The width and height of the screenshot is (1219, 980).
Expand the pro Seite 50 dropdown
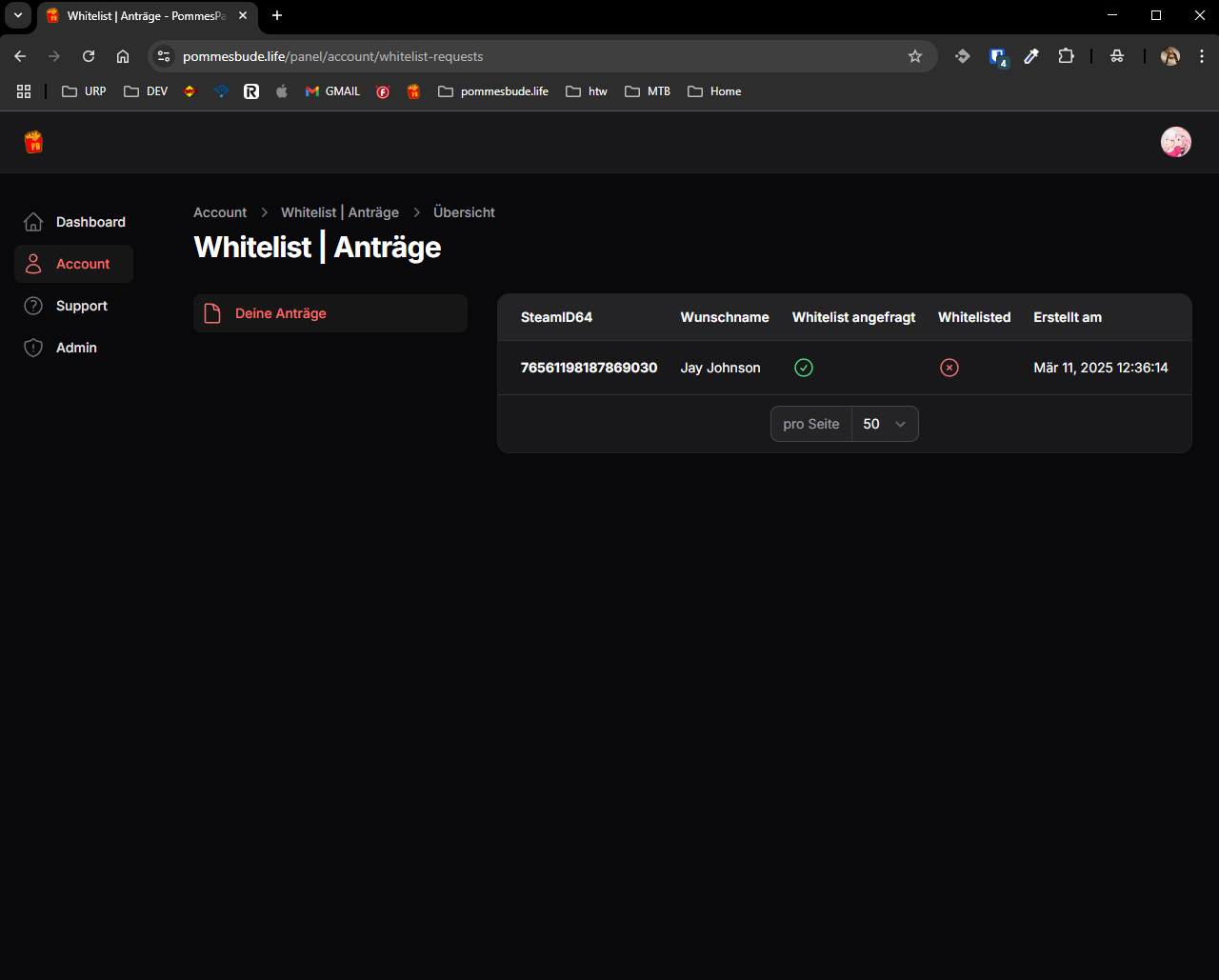pos(885,424)
